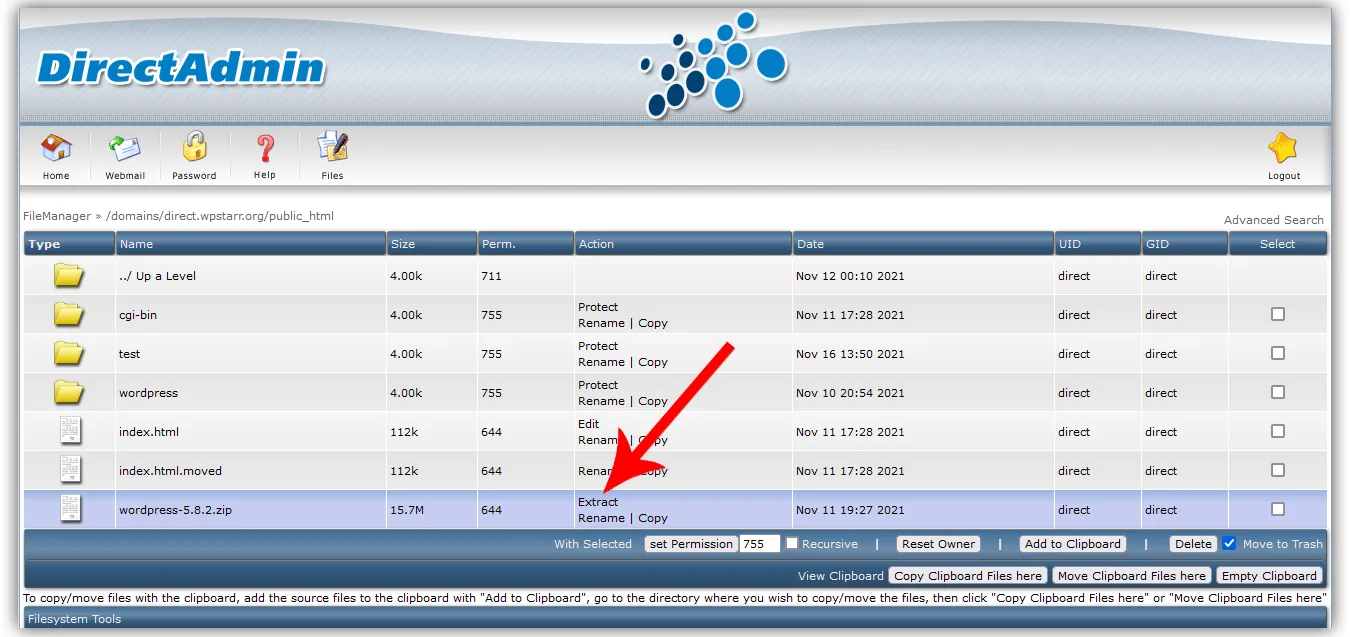The image size is (1350, 637).
Task: Click Copy for wordpress folder
Action: [x=653, y=400]
